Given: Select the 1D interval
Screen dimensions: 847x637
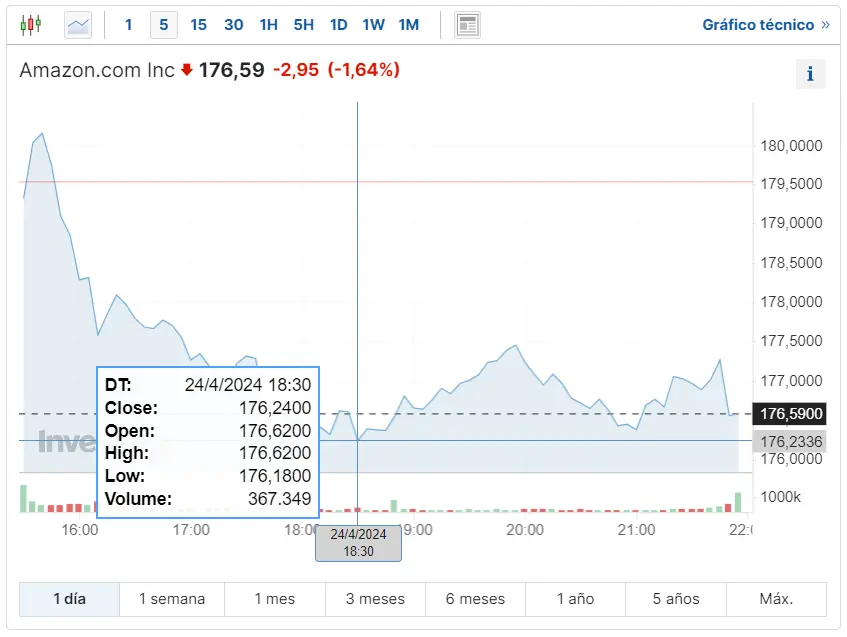Looking at the screenshot, I should click(x=338, y=25).
